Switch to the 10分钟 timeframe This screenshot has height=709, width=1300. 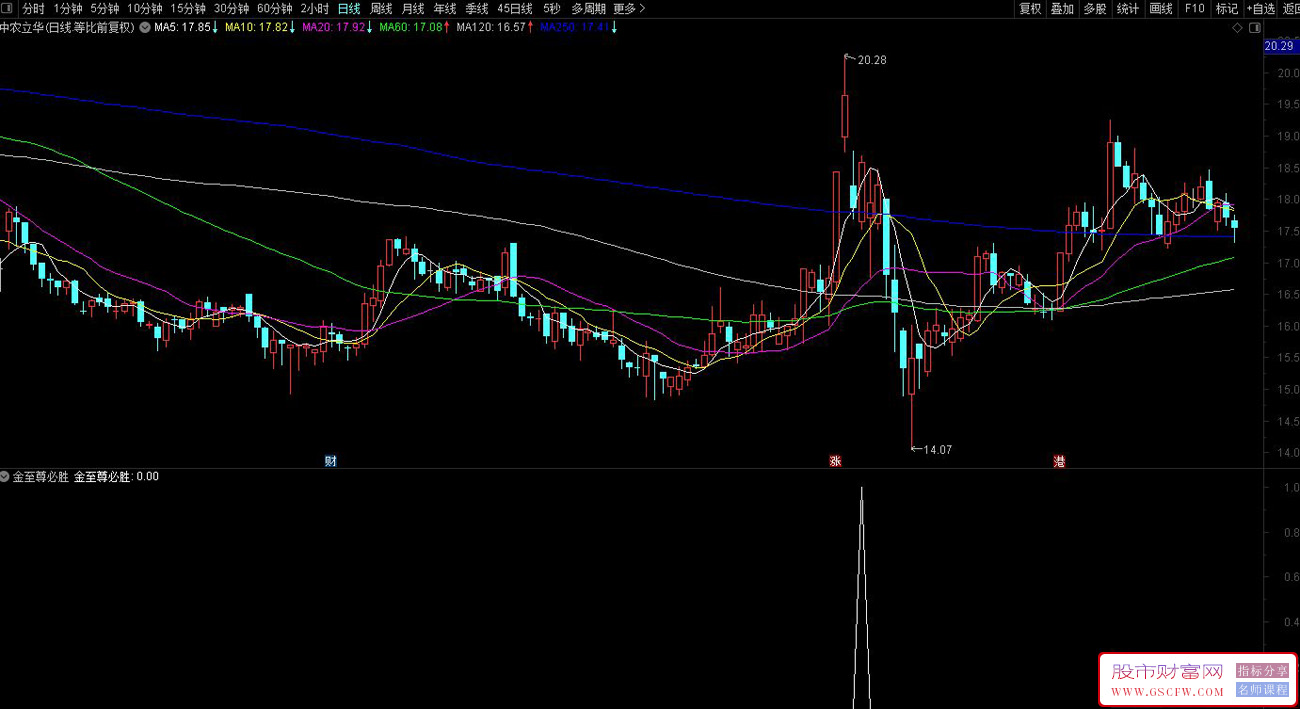coord(145,9)
